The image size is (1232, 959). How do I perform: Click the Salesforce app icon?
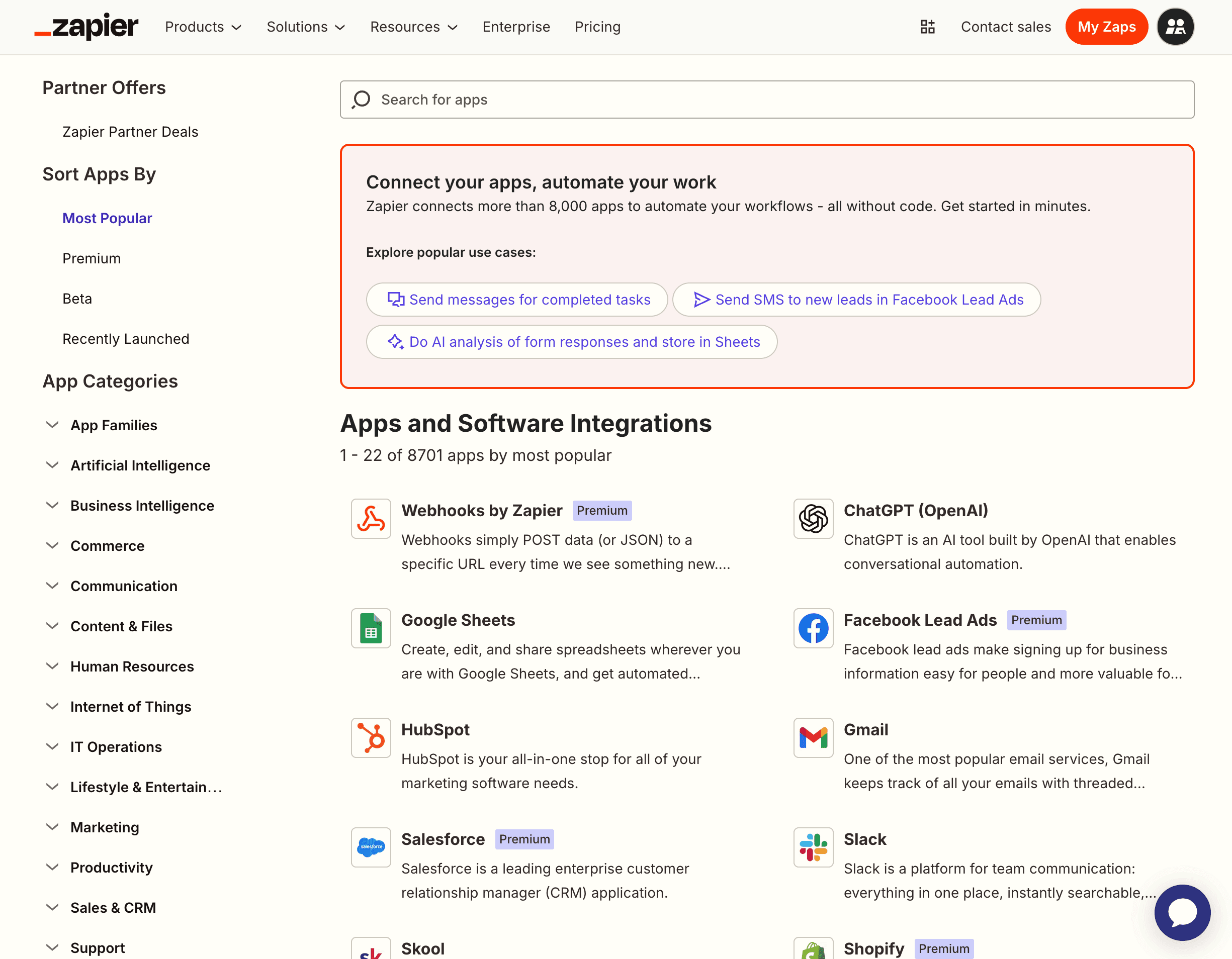pos(371,847)
